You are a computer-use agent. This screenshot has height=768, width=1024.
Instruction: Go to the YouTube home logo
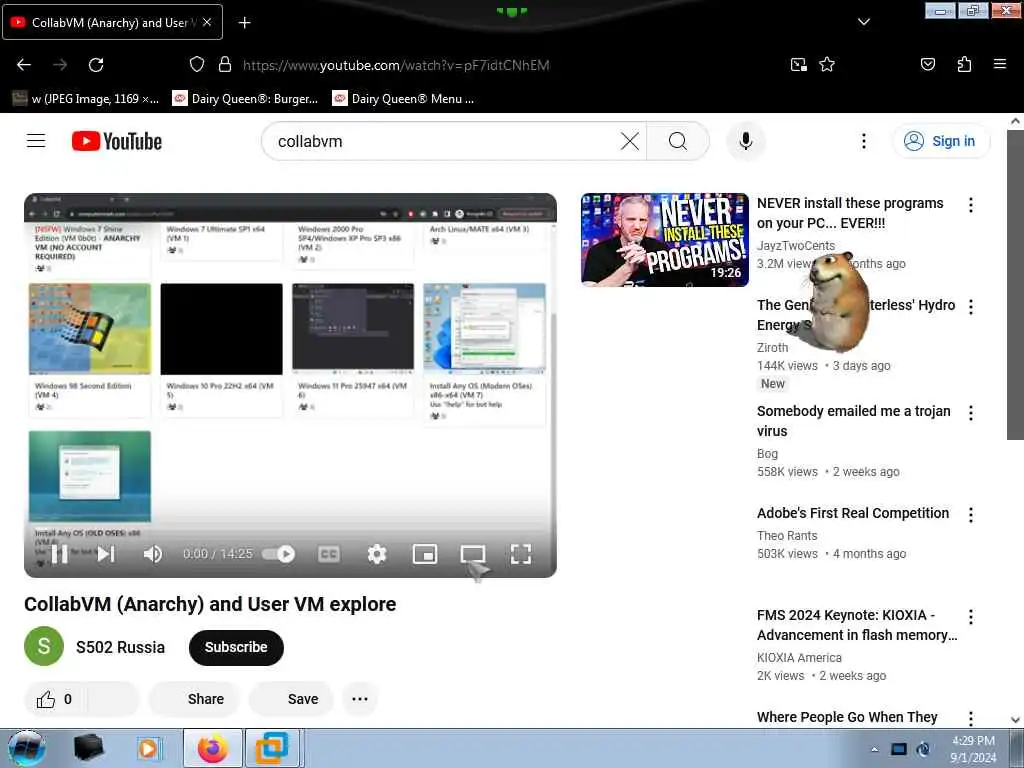tap(117, 141)
